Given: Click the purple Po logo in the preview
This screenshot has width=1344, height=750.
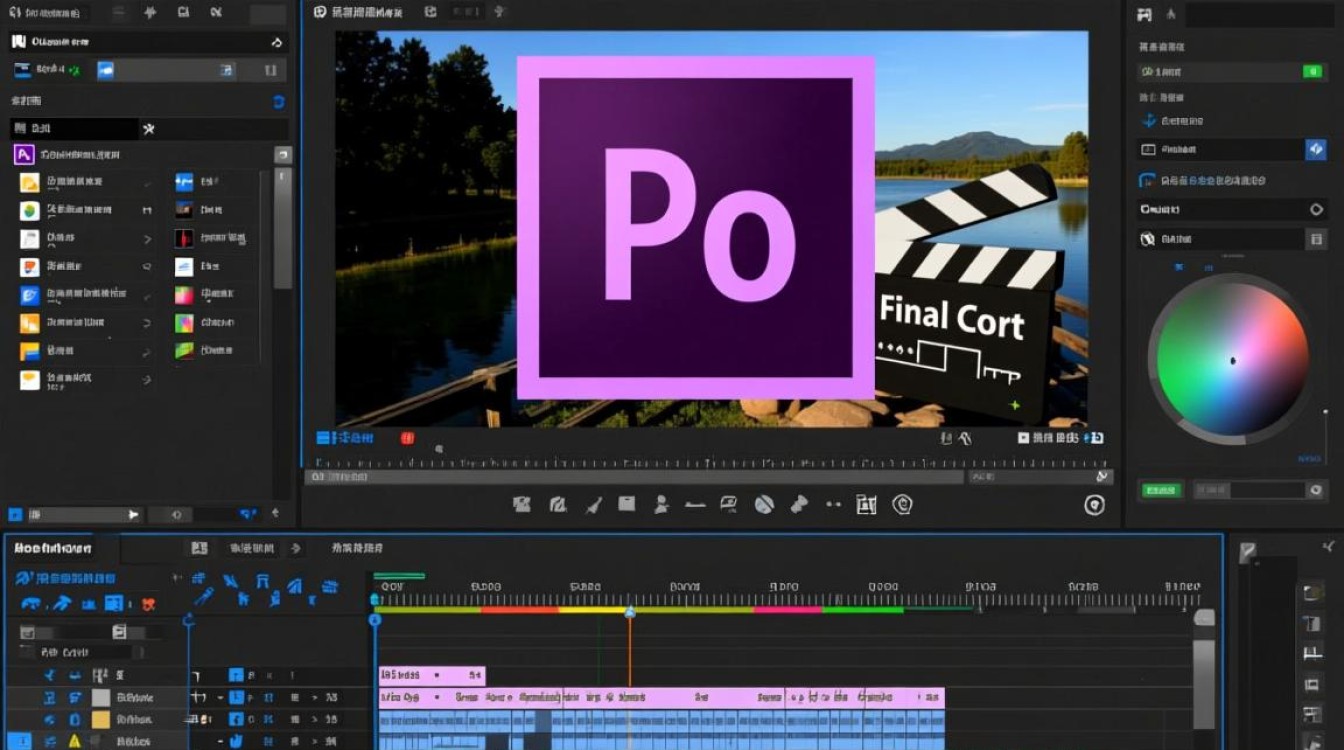Looking at the screenshot, I should [x=696, y=227].
